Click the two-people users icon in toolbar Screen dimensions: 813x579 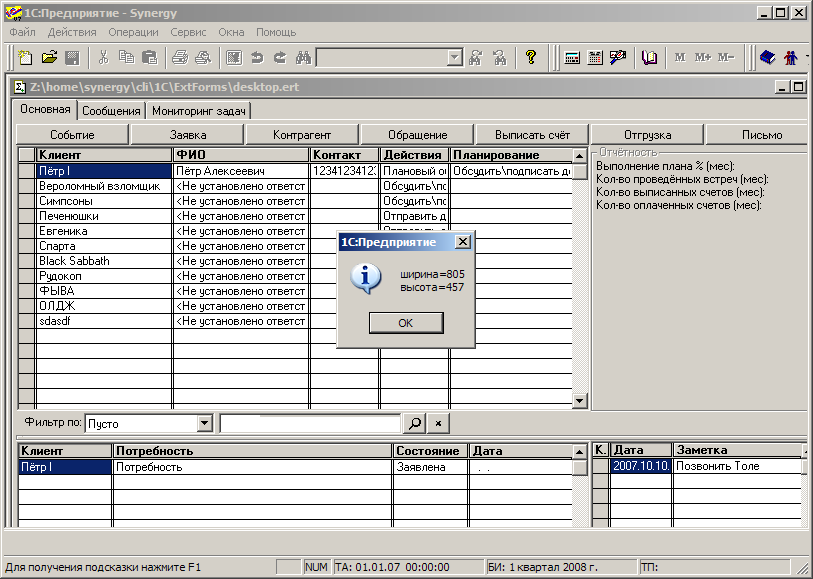(x=791, y=58)
